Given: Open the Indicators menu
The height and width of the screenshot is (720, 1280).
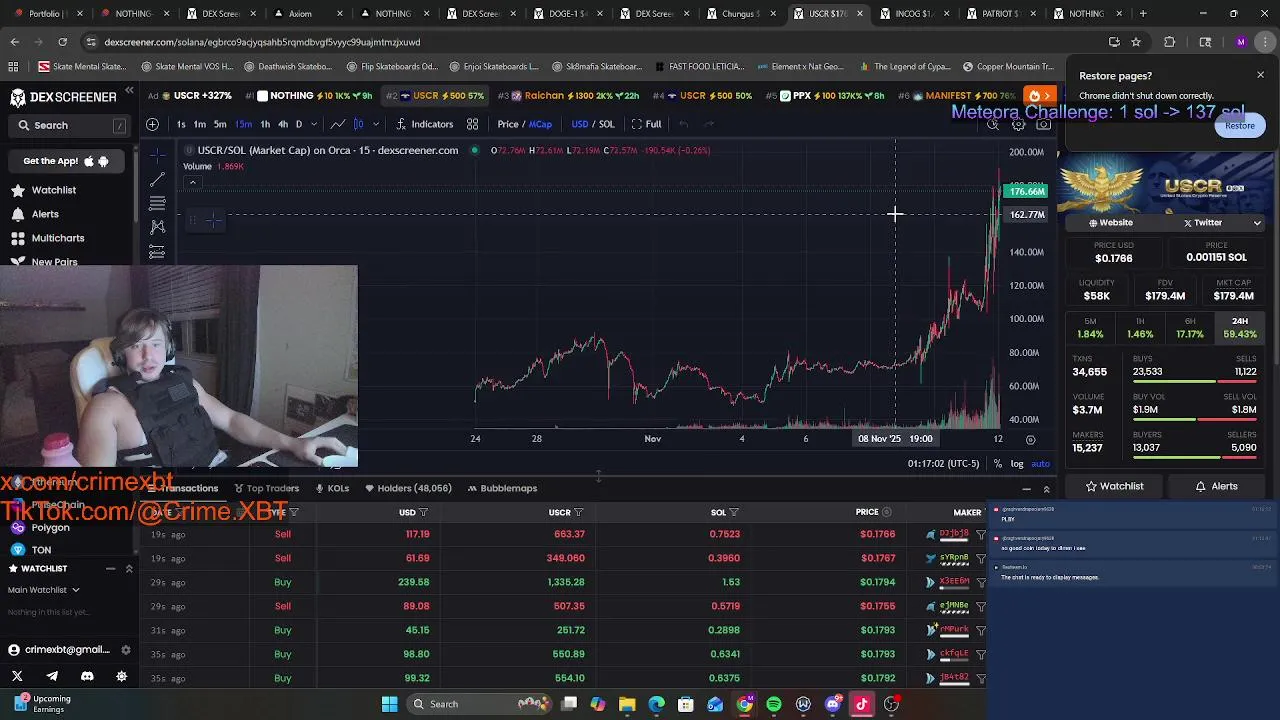Looking at the screenshot, I should pyautogui.click(x=425, y=124).
